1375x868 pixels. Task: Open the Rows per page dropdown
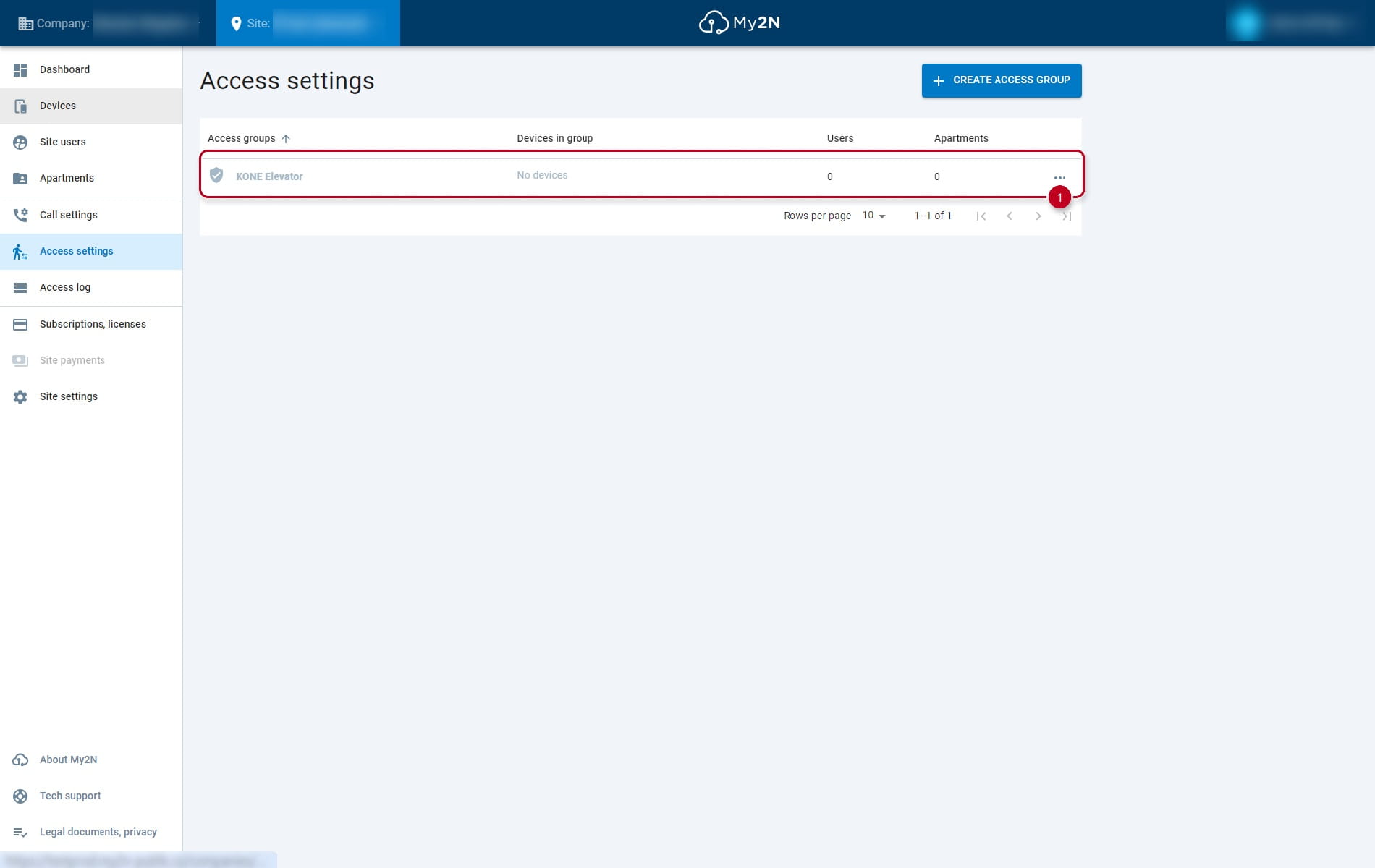tap(873, 216)
